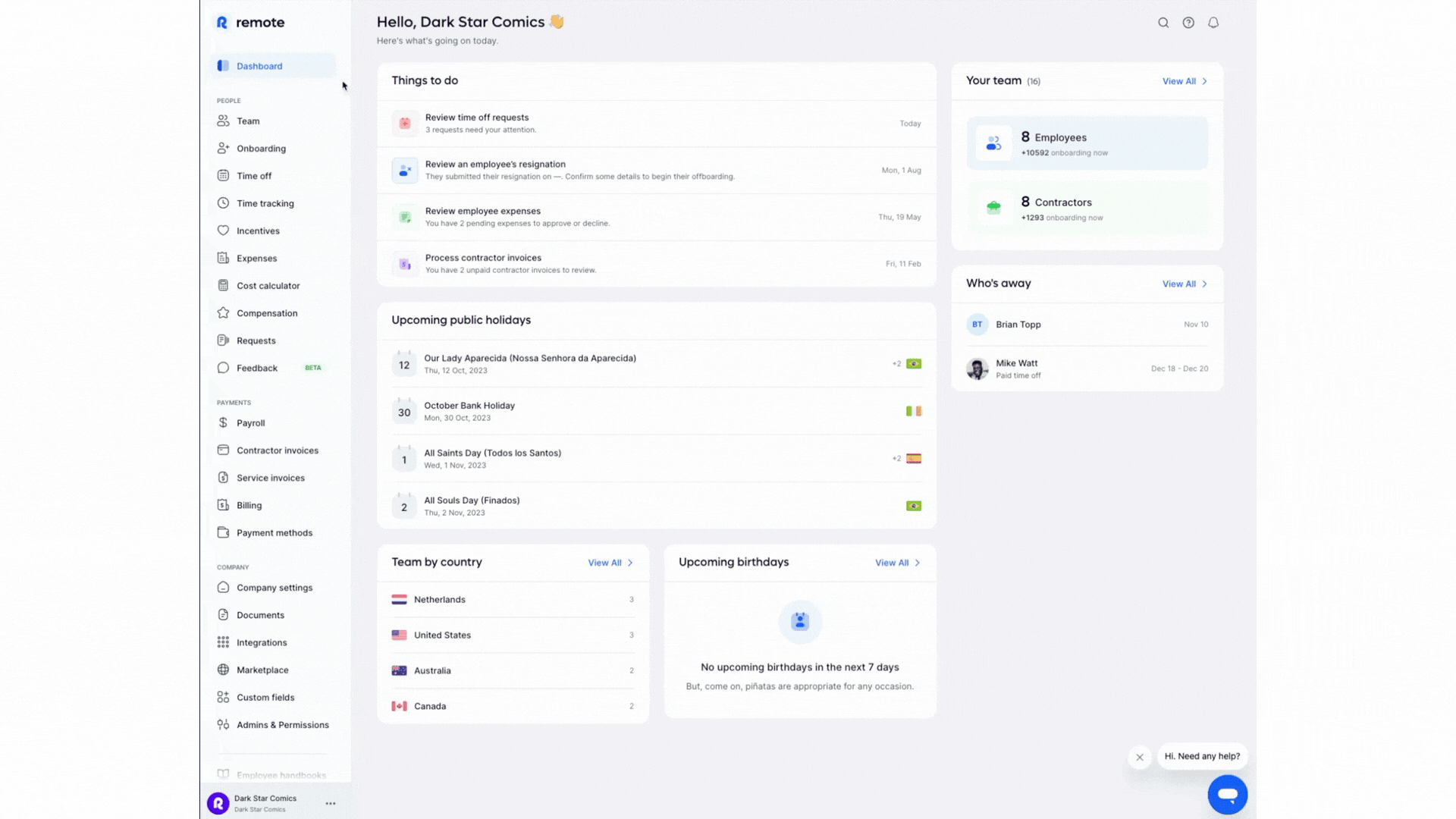Select the All Souls Day holiday row
This screenshot has height=819, width=1456.
point(657,506)
